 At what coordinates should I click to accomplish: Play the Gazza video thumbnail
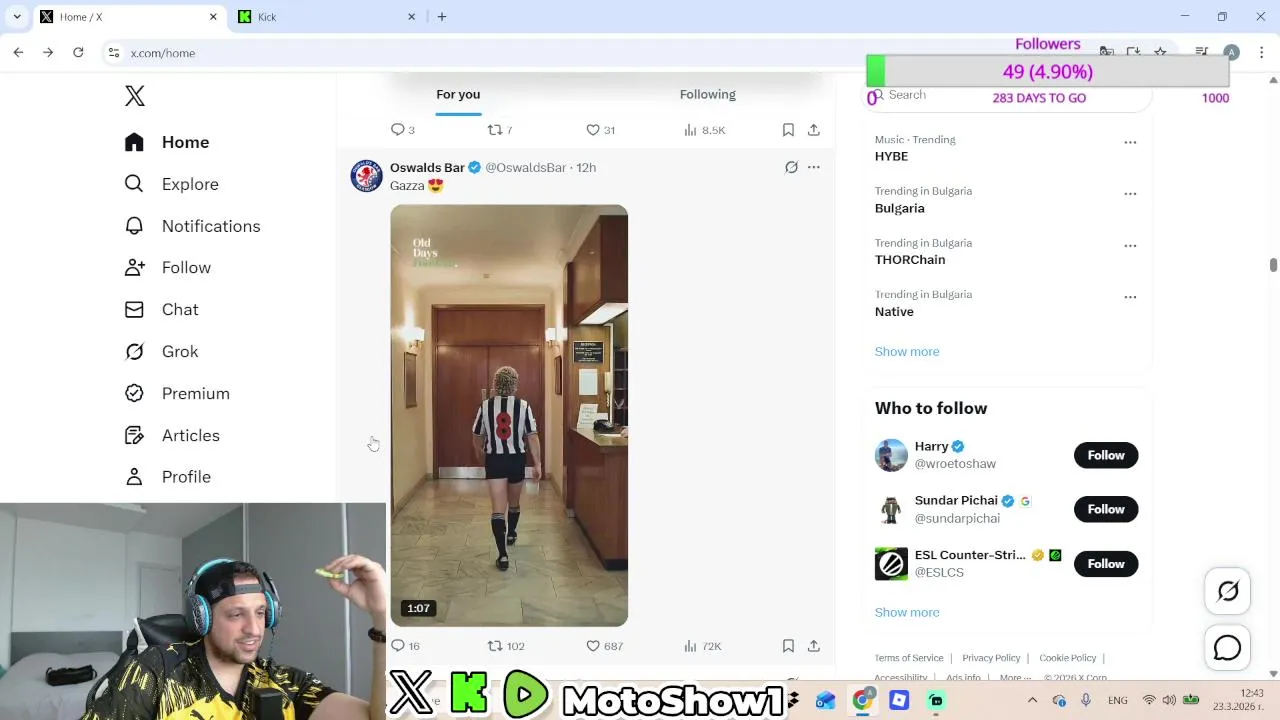coord(509,415)
